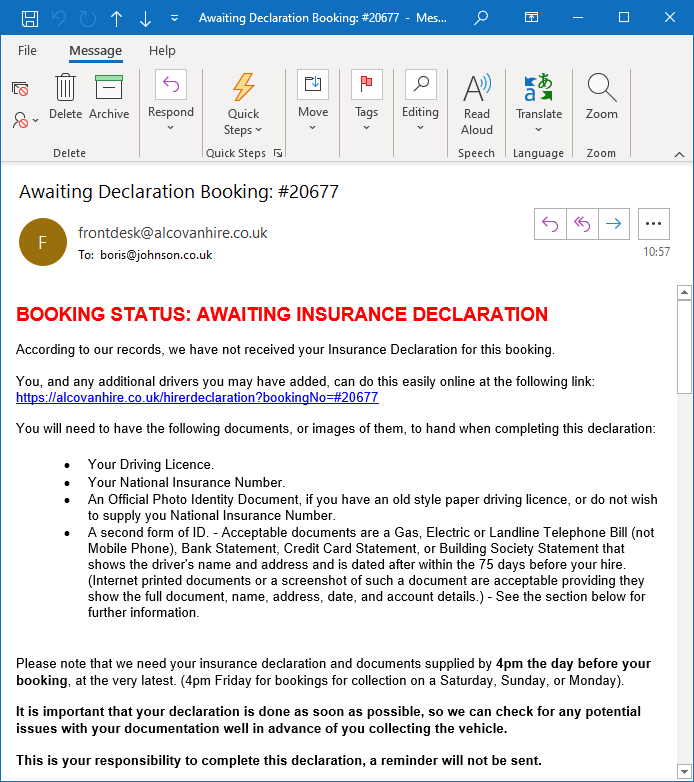Open the Tags flag dropdown

coord(366,102)
